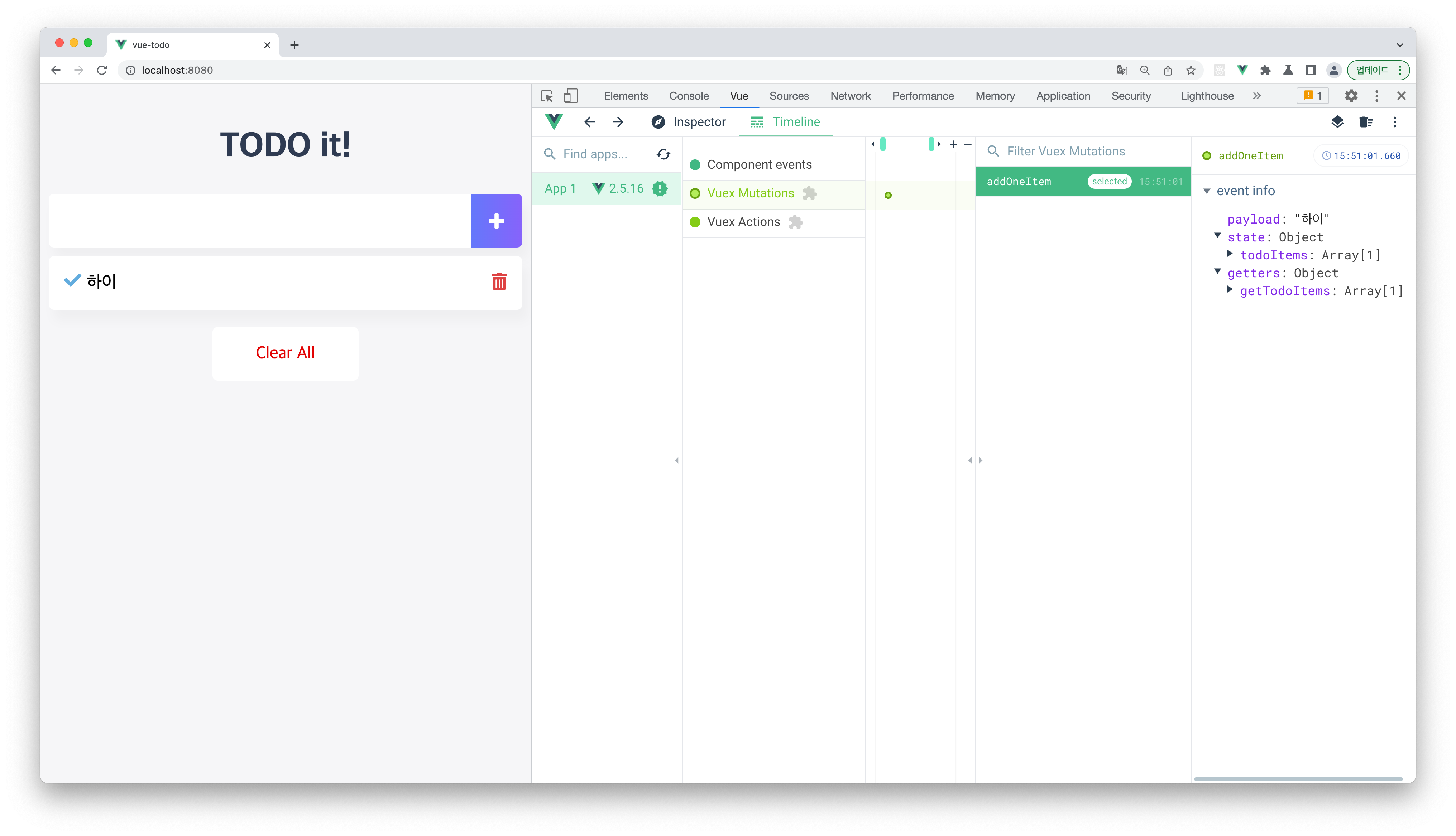Click the inspect element picker icon

[x=547, y=96]
